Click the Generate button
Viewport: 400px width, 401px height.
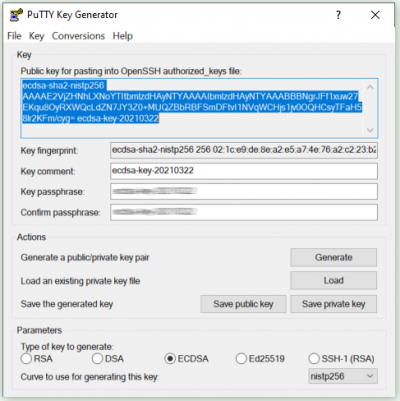[x=334, y=257]
